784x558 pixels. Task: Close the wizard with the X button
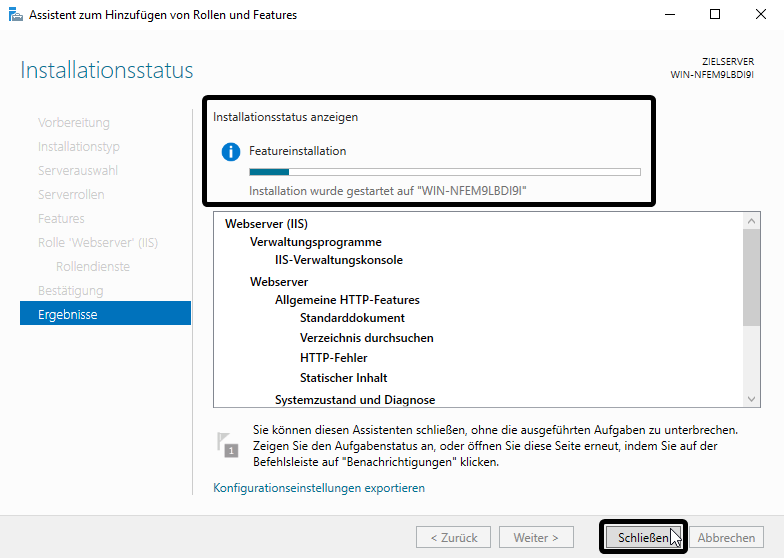pos(760,14)
